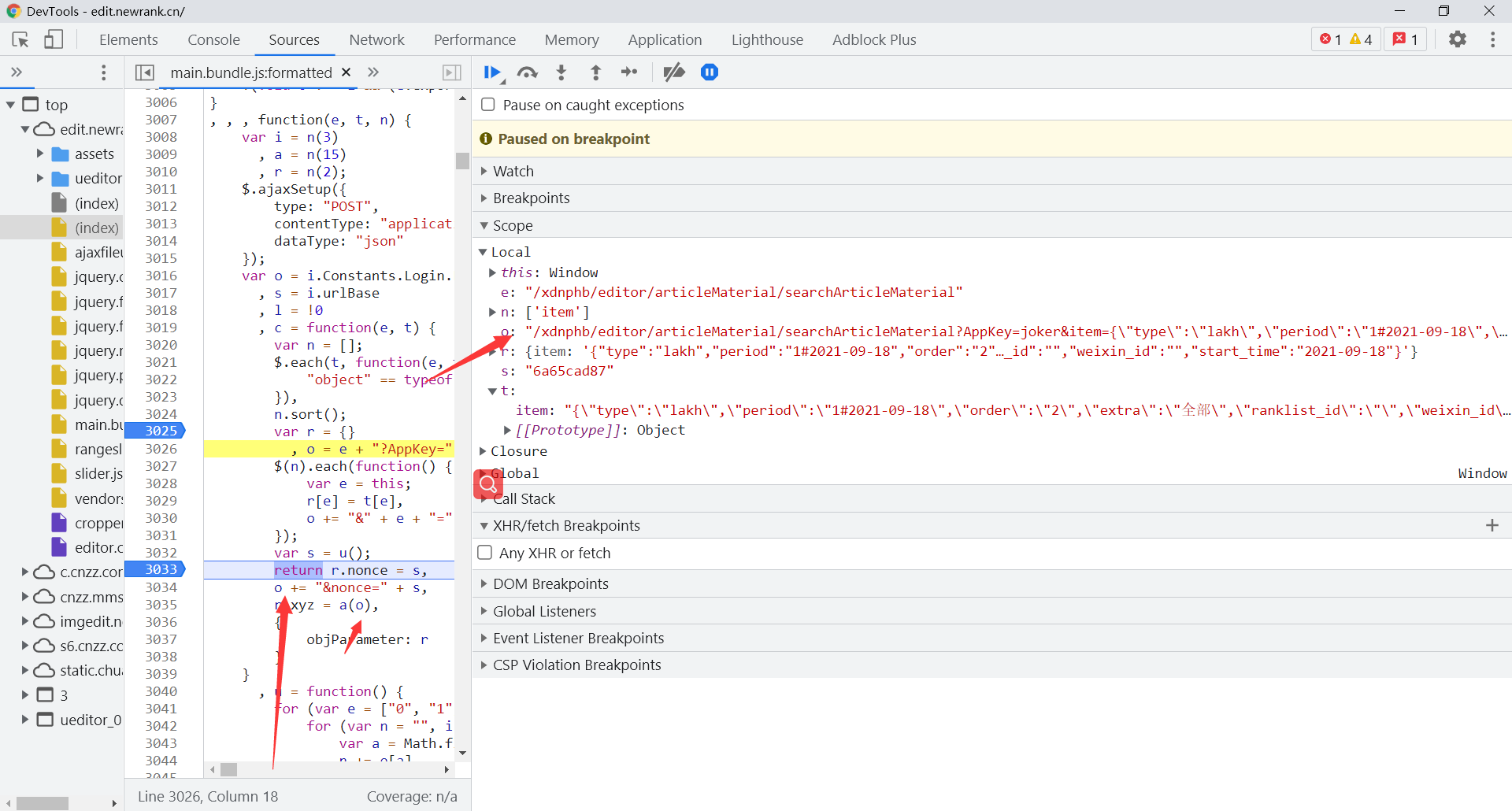Click the navigator horizontal scrollbar thumb
Screen dimensions: 1512x811
click(x=43, y=803)
